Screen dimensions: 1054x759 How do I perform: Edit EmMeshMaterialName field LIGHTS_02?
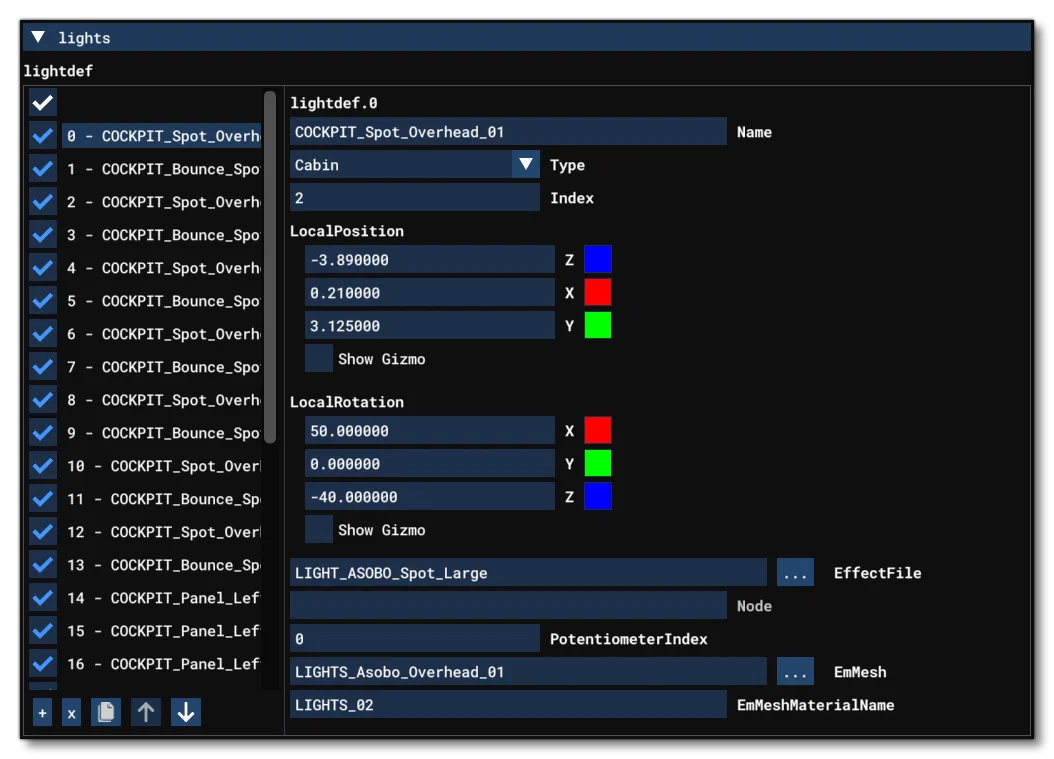pos(508,705)
